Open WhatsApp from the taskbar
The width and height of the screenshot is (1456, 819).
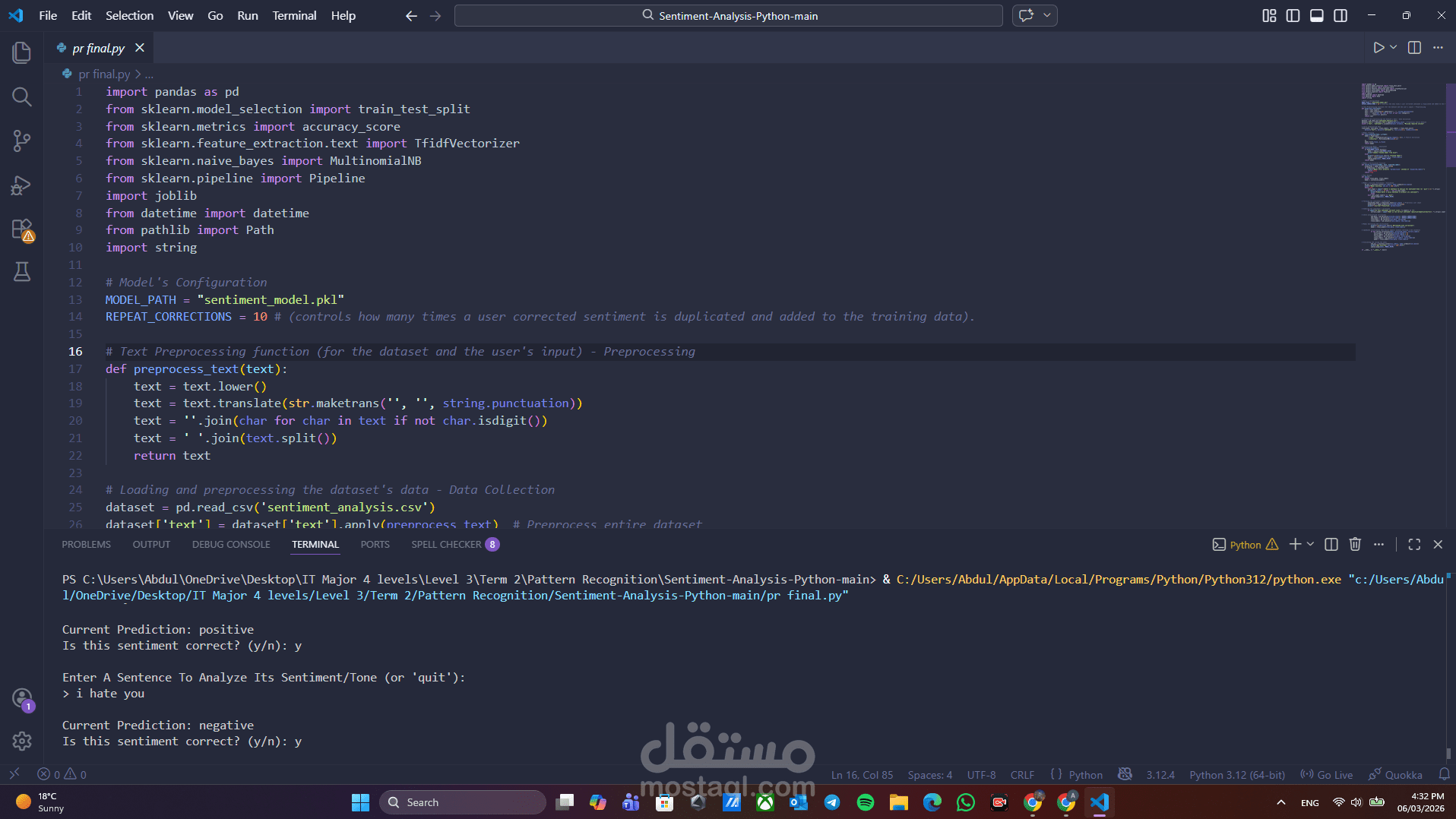(x=965, y=802)
